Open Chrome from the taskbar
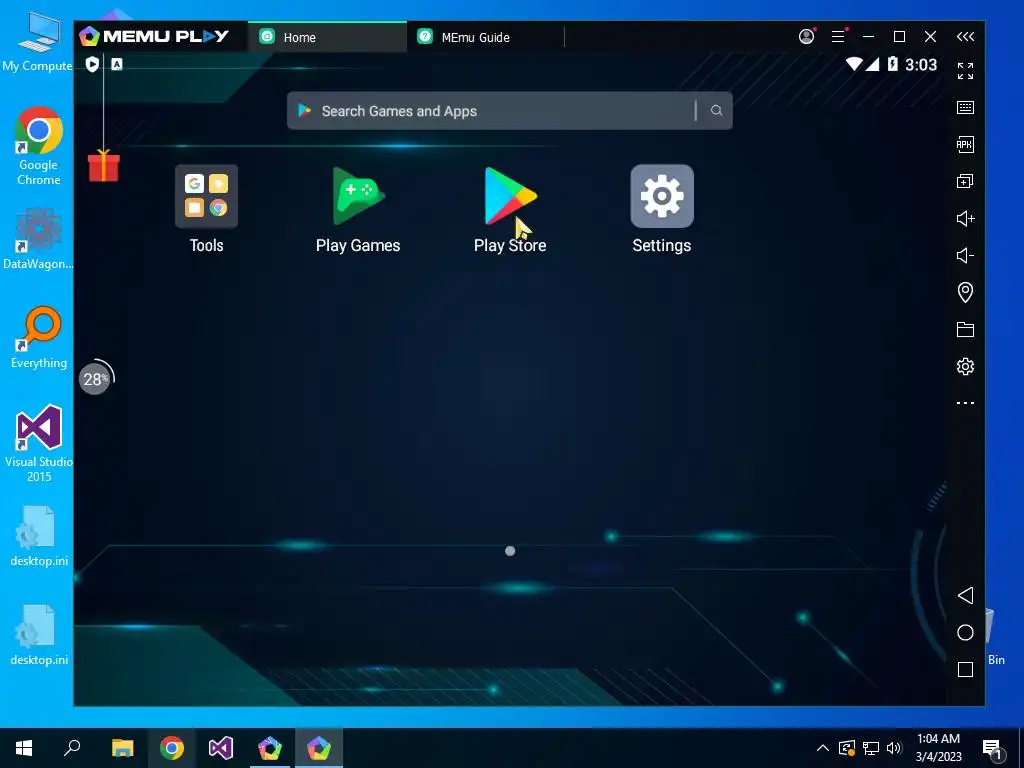This screenshot has width=1024, height=768. 172,748
